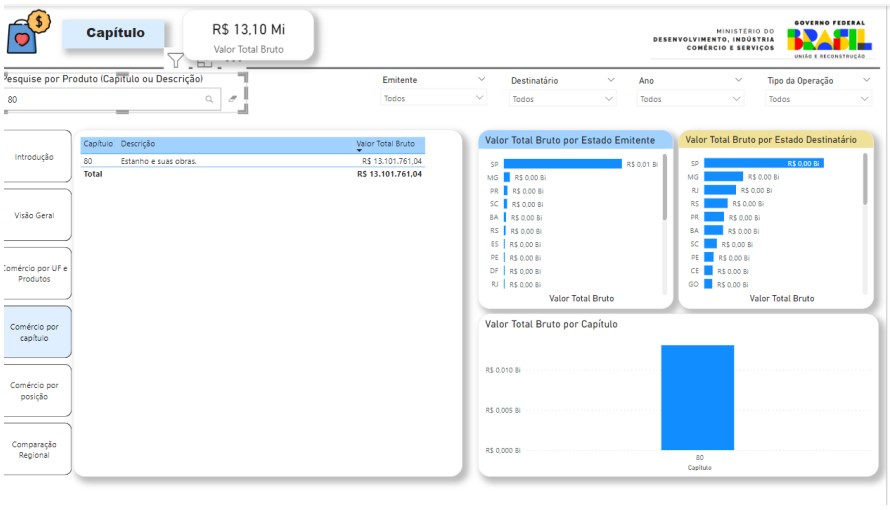Click the Governo Federal Brasil logo
This screenshot has width=890, height=510.
coord(828,38)
